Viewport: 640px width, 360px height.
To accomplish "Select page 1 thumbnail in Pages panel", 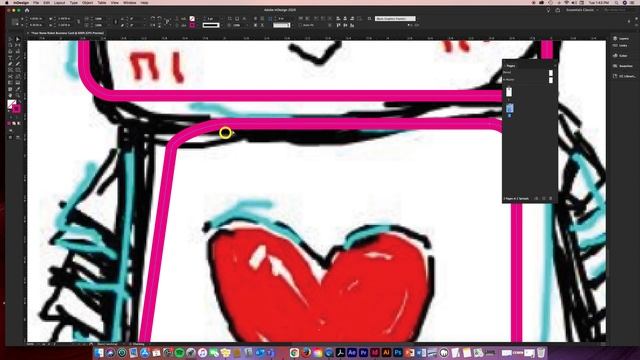I will (x=509, y=92).
